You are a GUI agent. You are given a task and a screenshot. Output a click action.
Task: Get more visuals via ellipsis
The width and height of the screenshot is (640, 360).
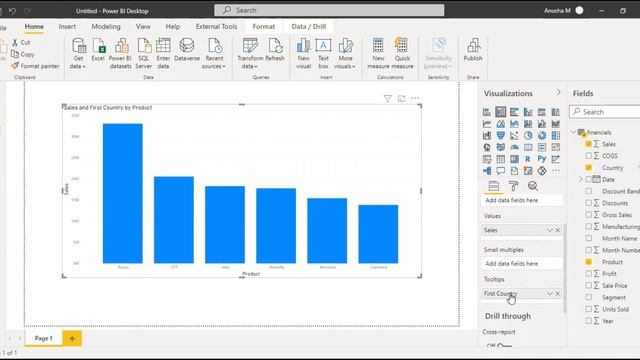tap(556, 171)
